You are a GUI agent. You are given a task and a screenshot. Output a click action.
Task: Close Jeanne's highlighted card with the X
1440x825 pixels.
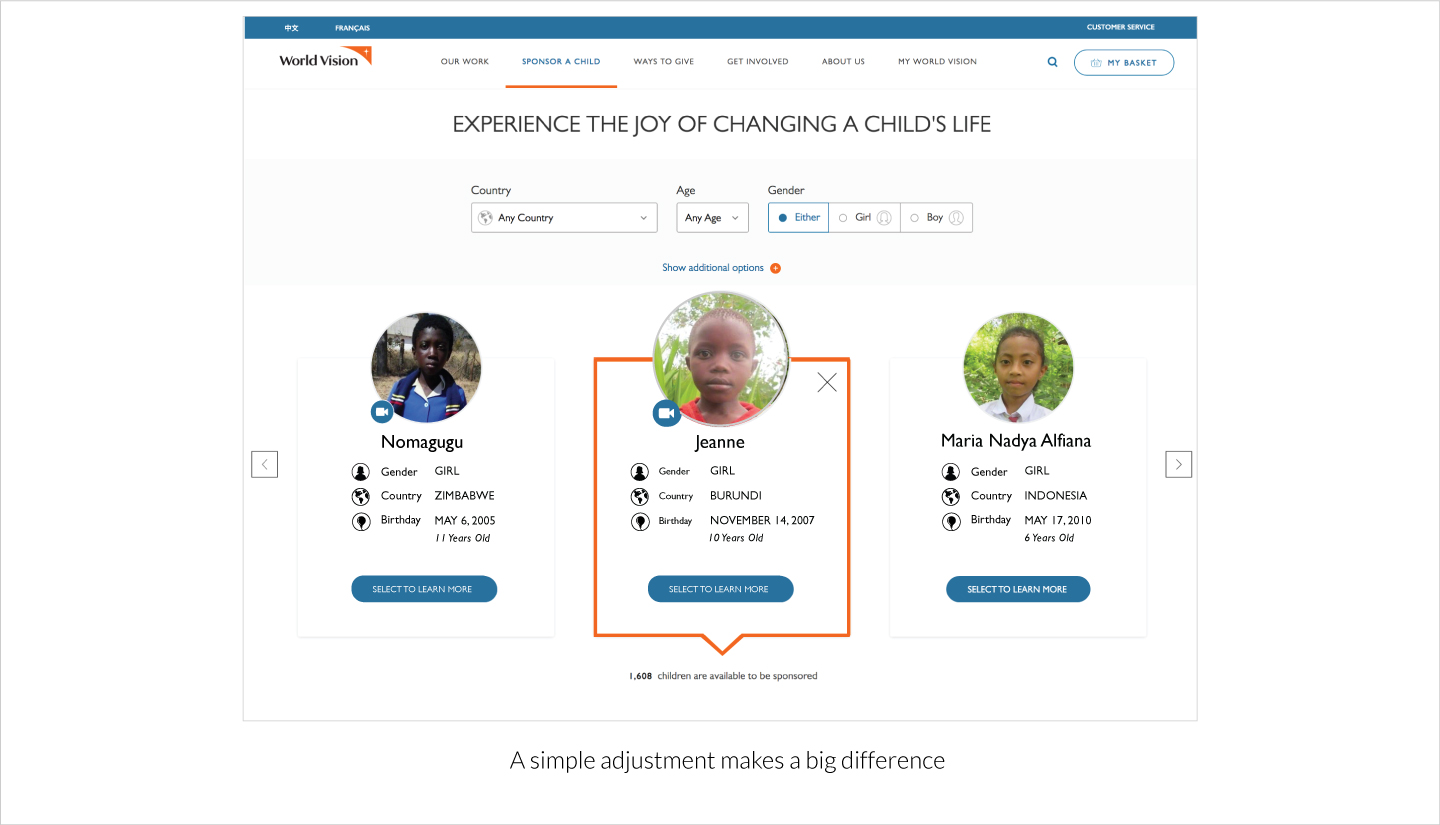click(x=827, y=382)
